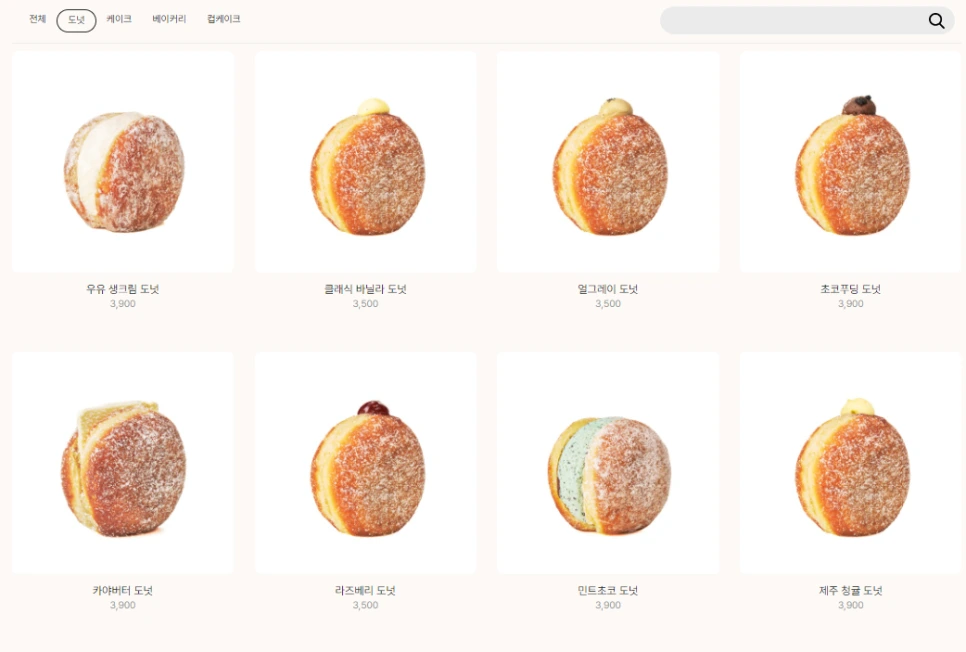966x652 pixels.
Task: View the 얼그레이 도넛 product image
Action: point(608,162)
